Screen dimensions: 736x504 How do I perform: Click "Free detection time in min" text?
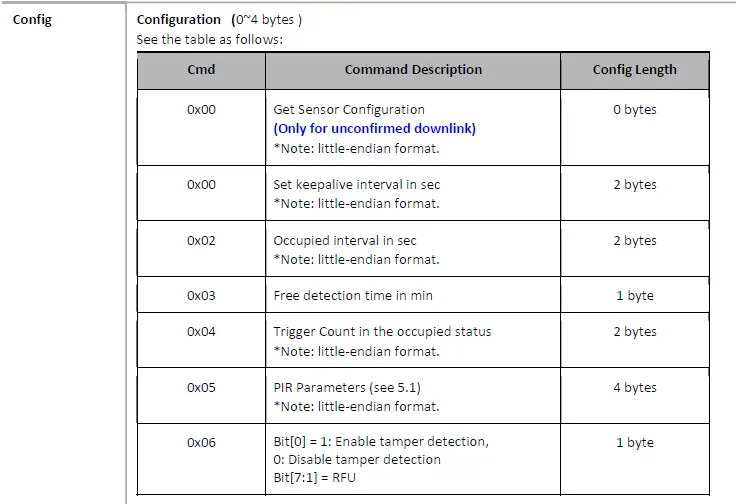(353, 296)
